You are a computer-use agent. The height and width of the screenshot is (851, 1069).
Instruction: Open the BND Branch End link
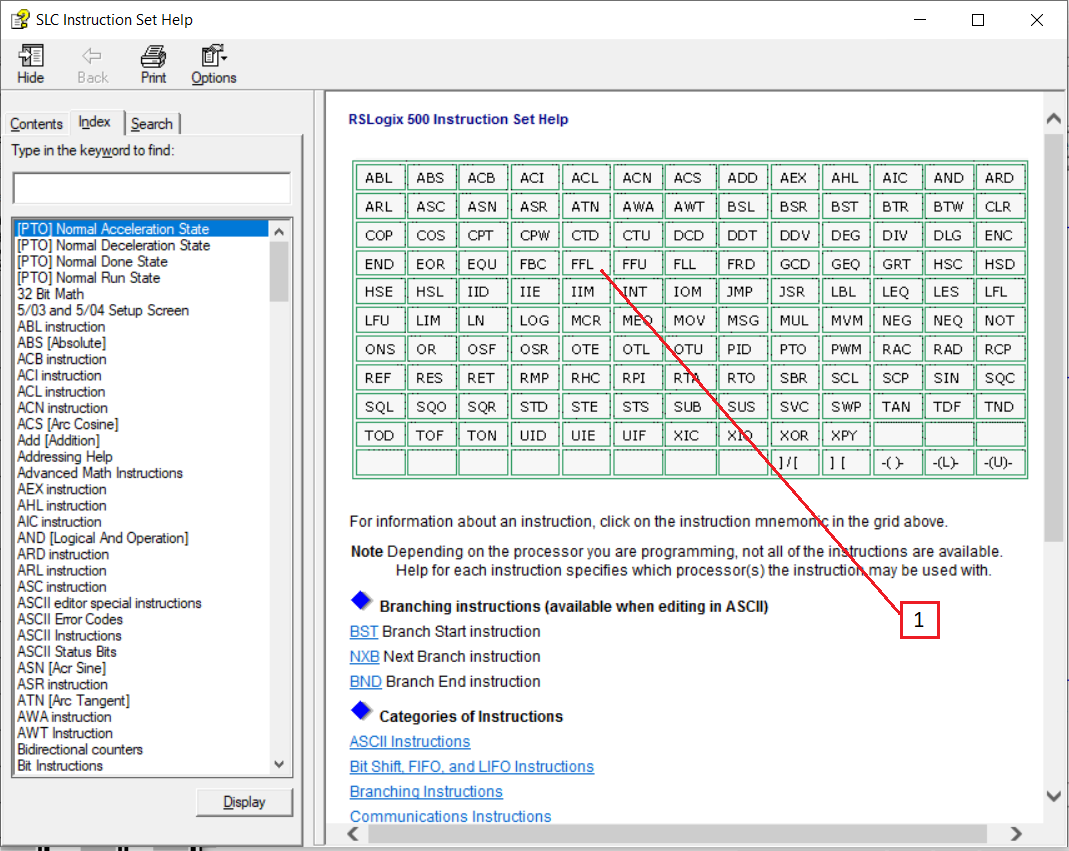[x=365, y=682]
